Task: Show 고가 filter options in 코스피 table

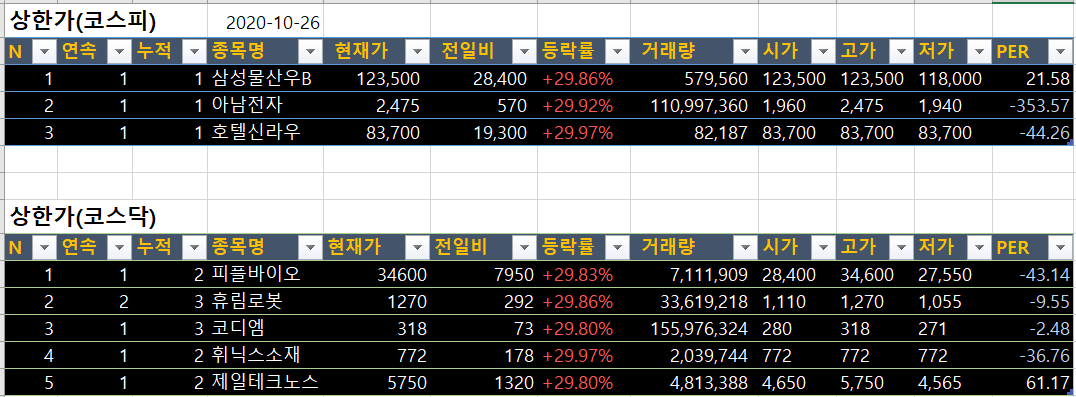Action: pos(902,51)
